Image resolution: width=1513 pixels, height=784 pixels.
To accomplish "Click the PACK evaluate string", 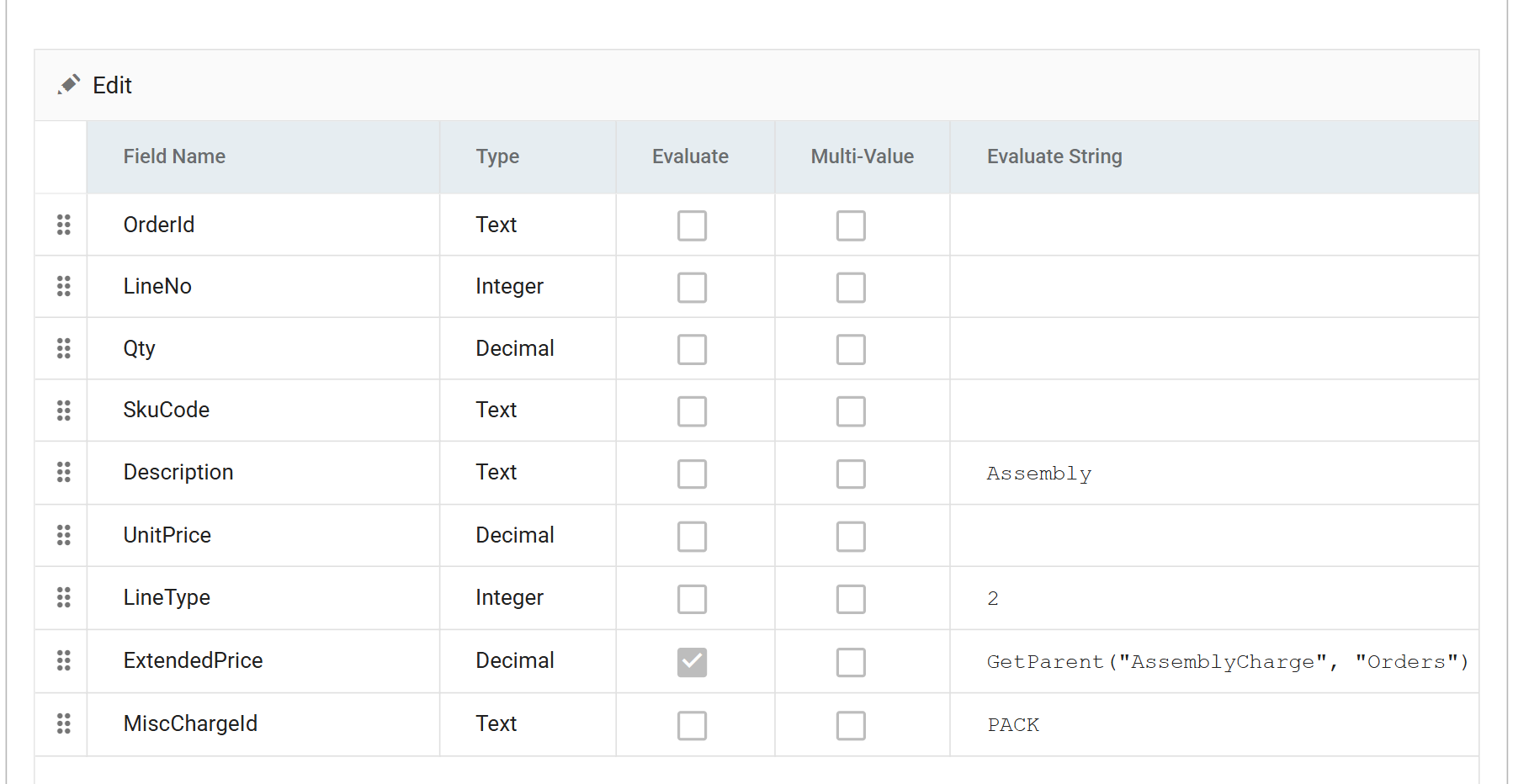I will [1013, 725].
